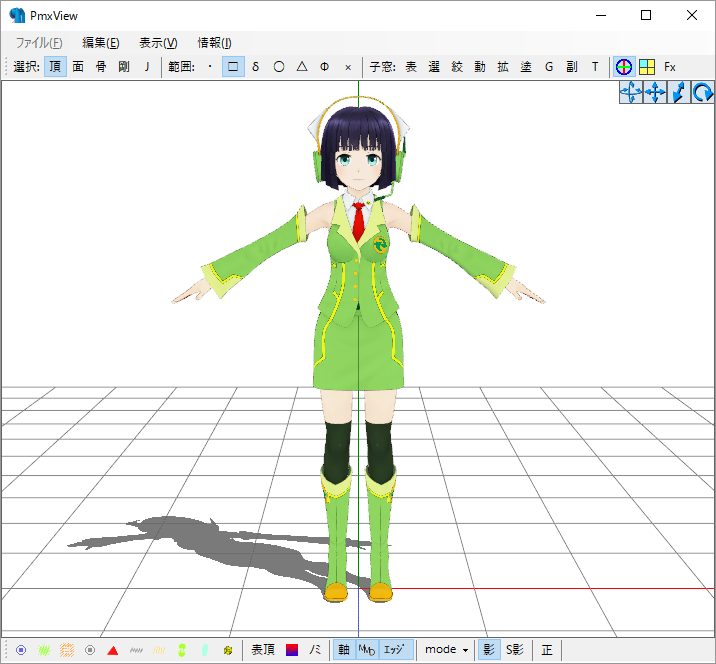Click the red triangle icon in bottom toolbar
716x664 pixels.
[x=113, y=650]
